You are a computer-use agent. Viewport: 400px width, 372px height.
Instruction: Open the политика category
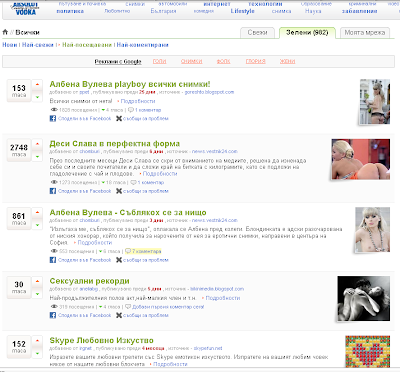pos(70,11)
